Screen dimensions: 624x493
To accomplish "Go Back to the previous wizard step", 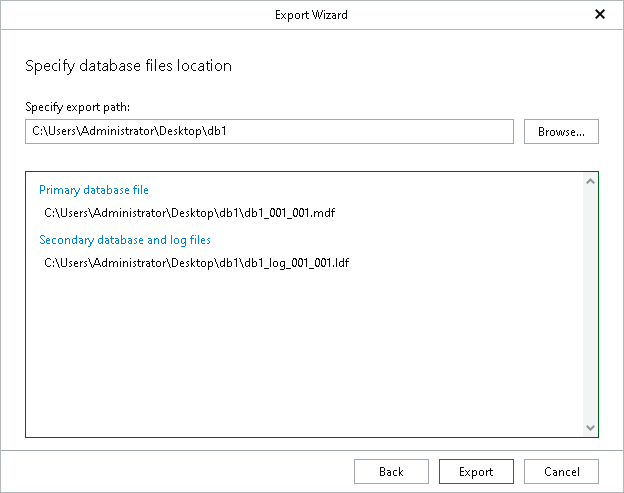I will click(391, 472).
